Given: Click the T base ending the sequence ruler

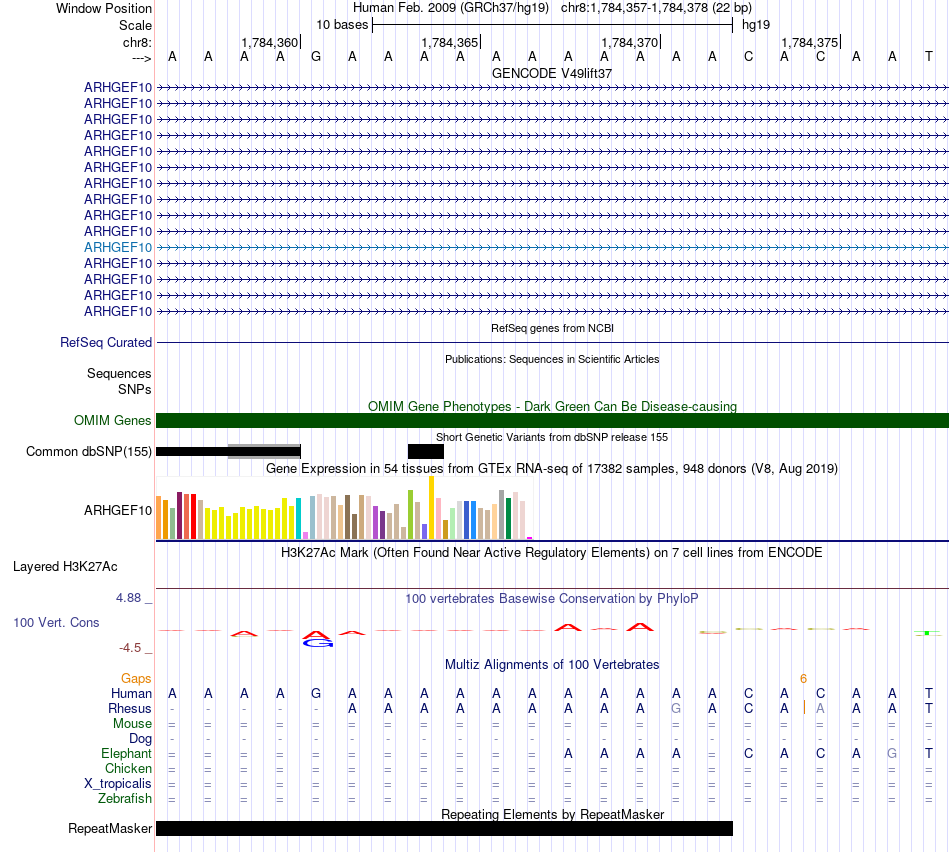Looking at the screenshot, I should 929,57.
